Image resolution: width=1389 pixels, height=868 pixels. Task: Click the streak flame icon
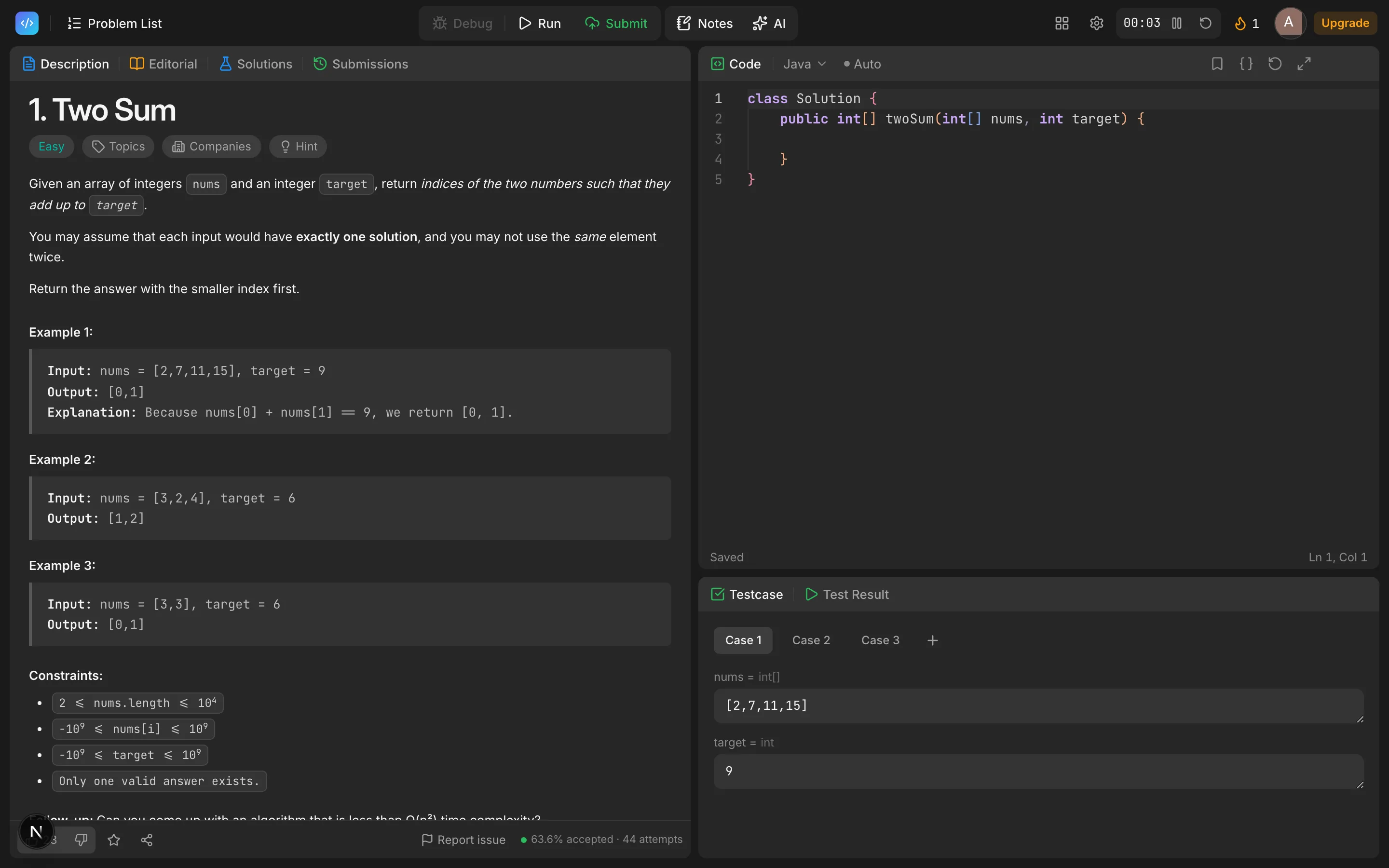pos(1240,23)
